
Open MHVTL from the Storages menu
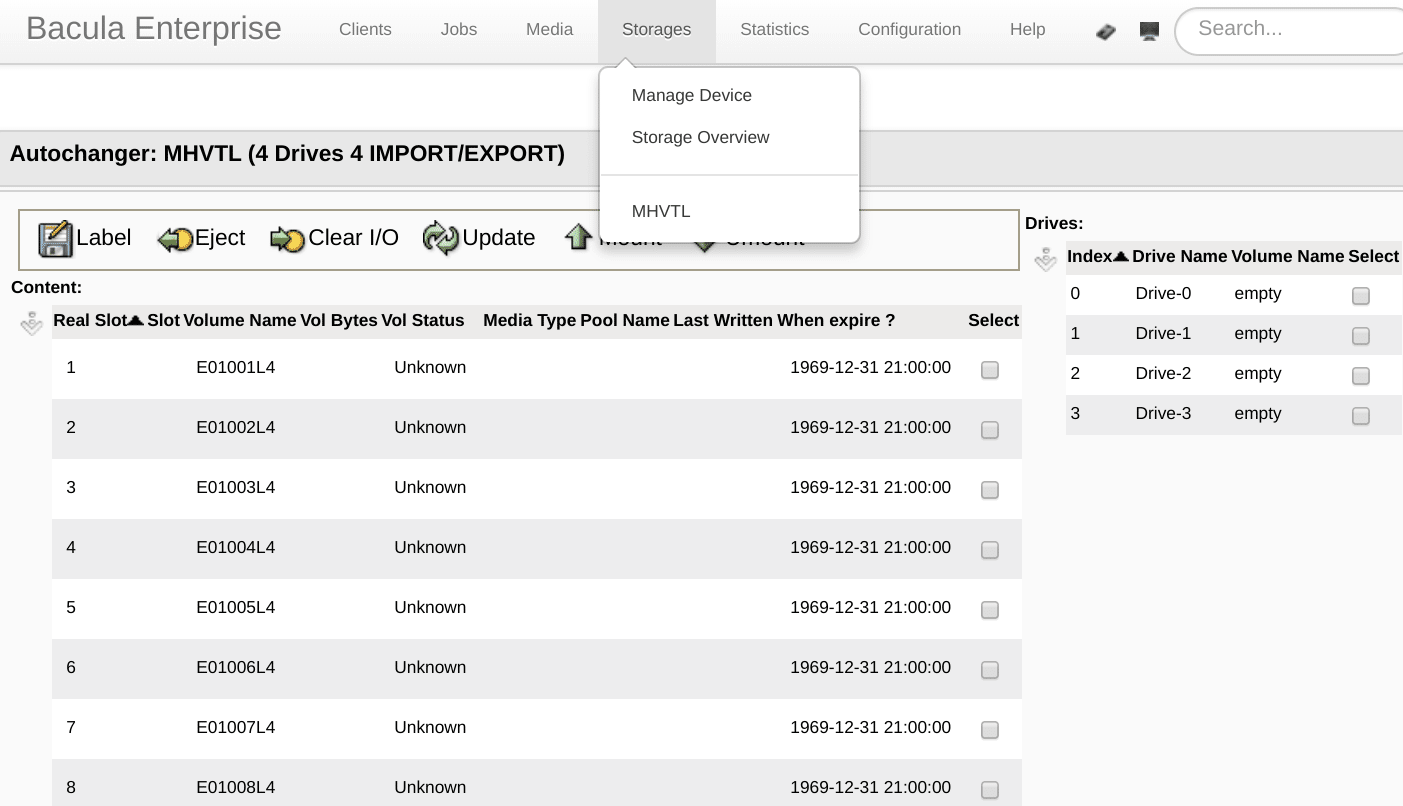coord(661,211)
